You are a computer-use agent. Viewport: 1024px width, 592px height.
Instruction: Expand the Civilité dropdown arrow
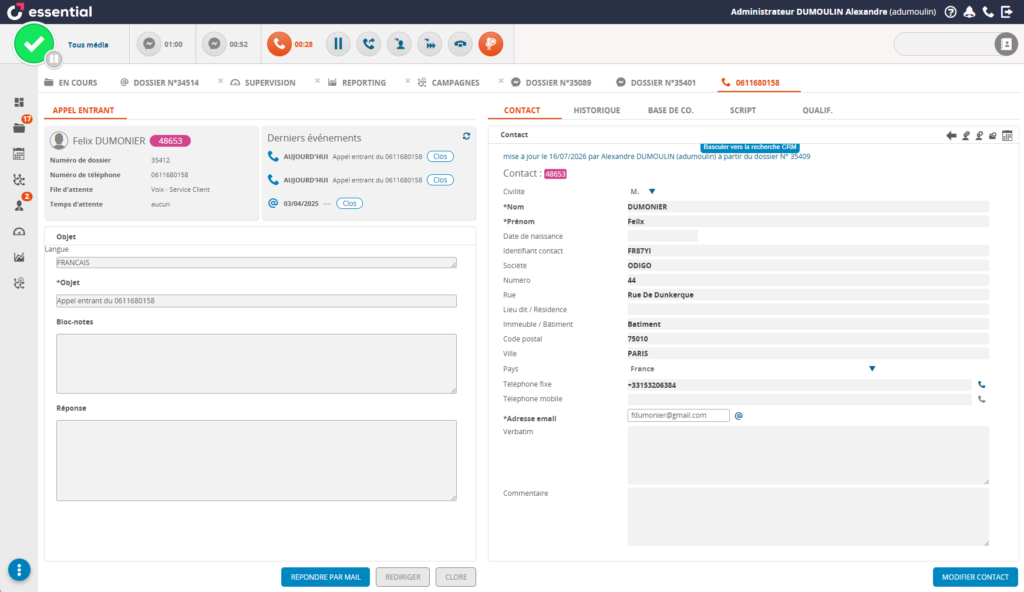[652, 191]
